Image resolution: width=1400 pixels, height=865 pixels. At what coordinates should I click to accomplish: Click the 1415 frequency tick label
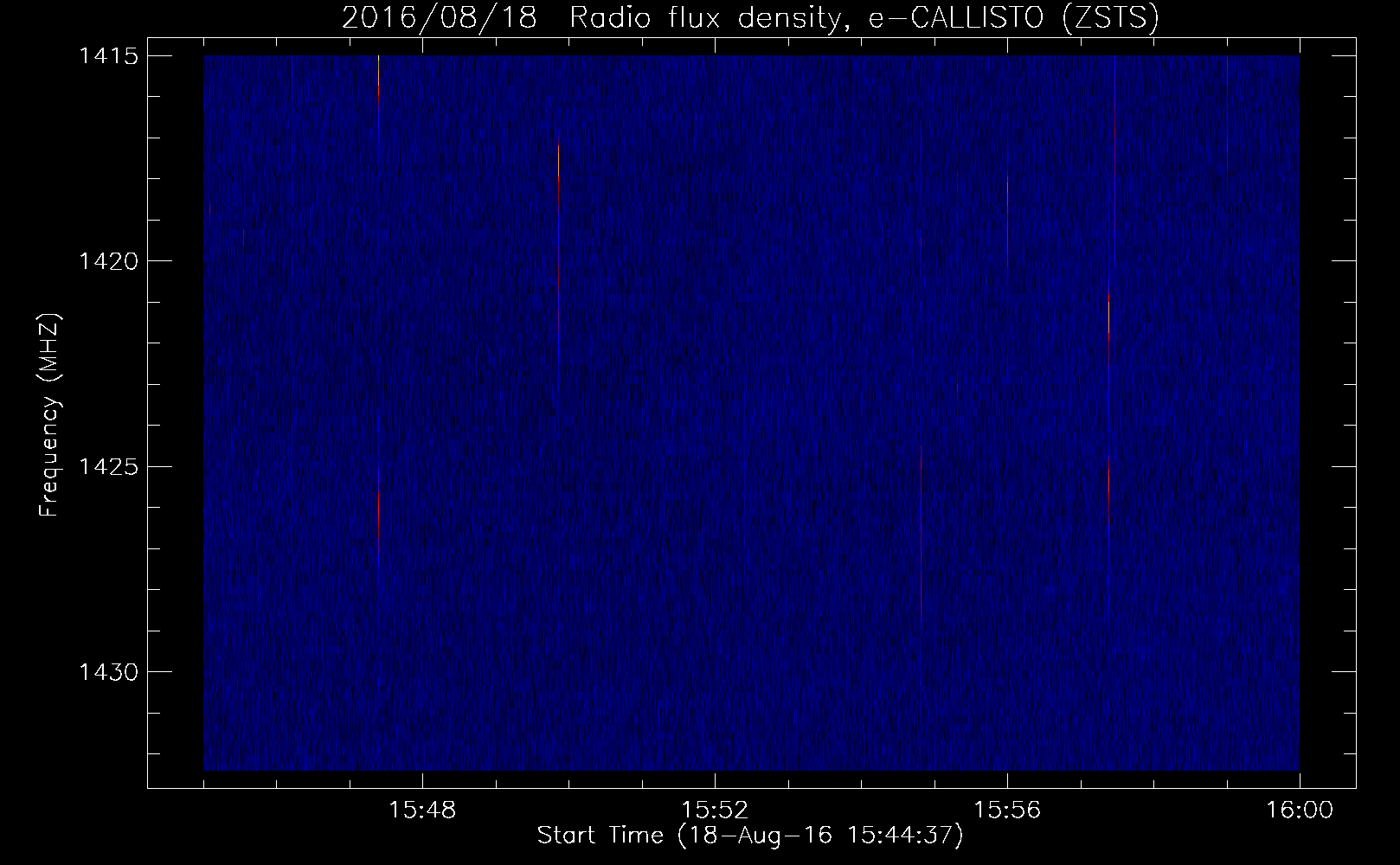tap(107, 56)
